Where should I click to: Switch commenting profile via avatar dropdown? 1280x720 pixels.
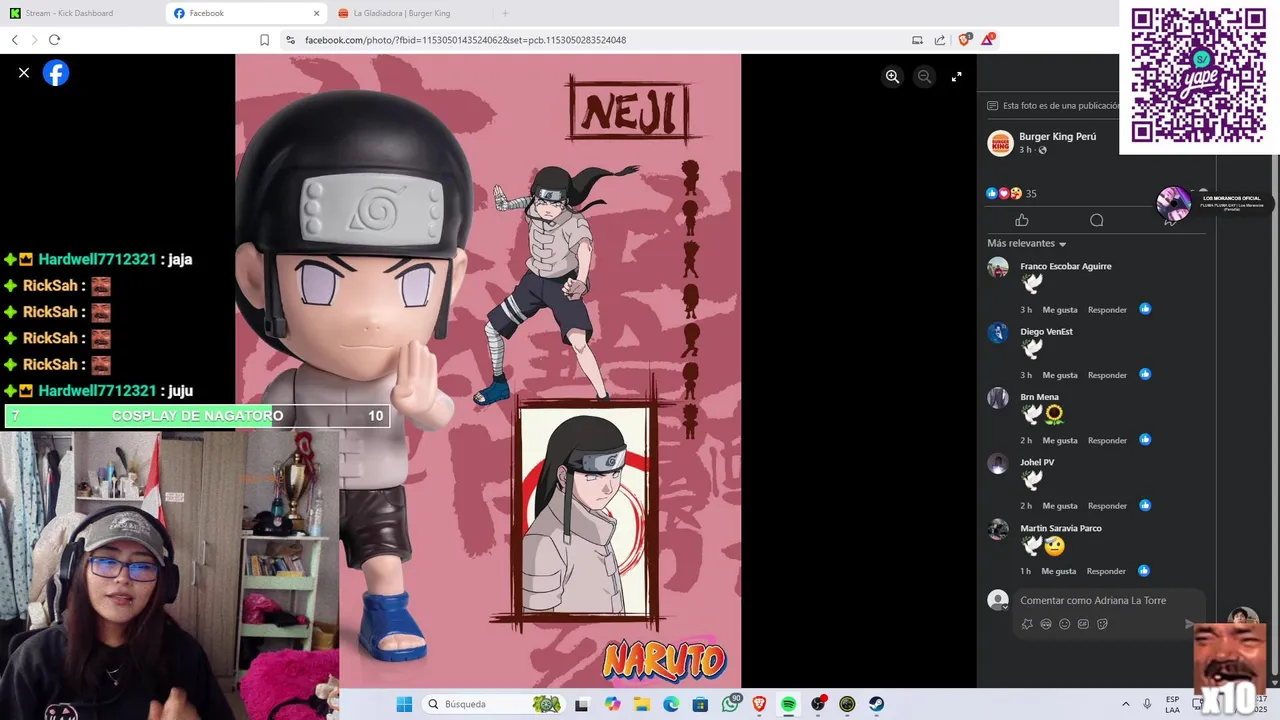click(x=998, y=600)
